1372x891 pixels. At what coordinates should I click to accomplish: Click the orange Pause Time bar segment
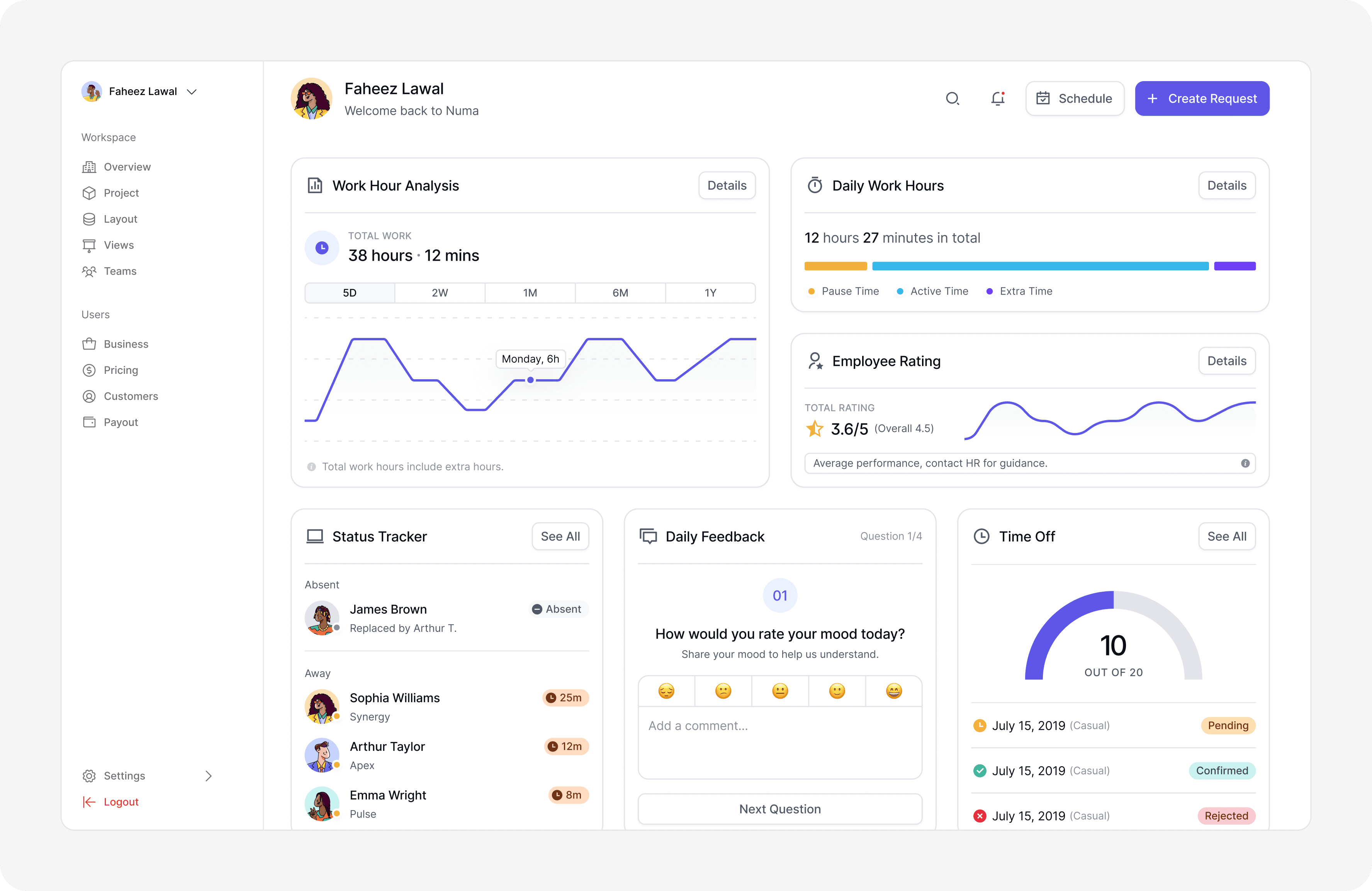[835, 266]
